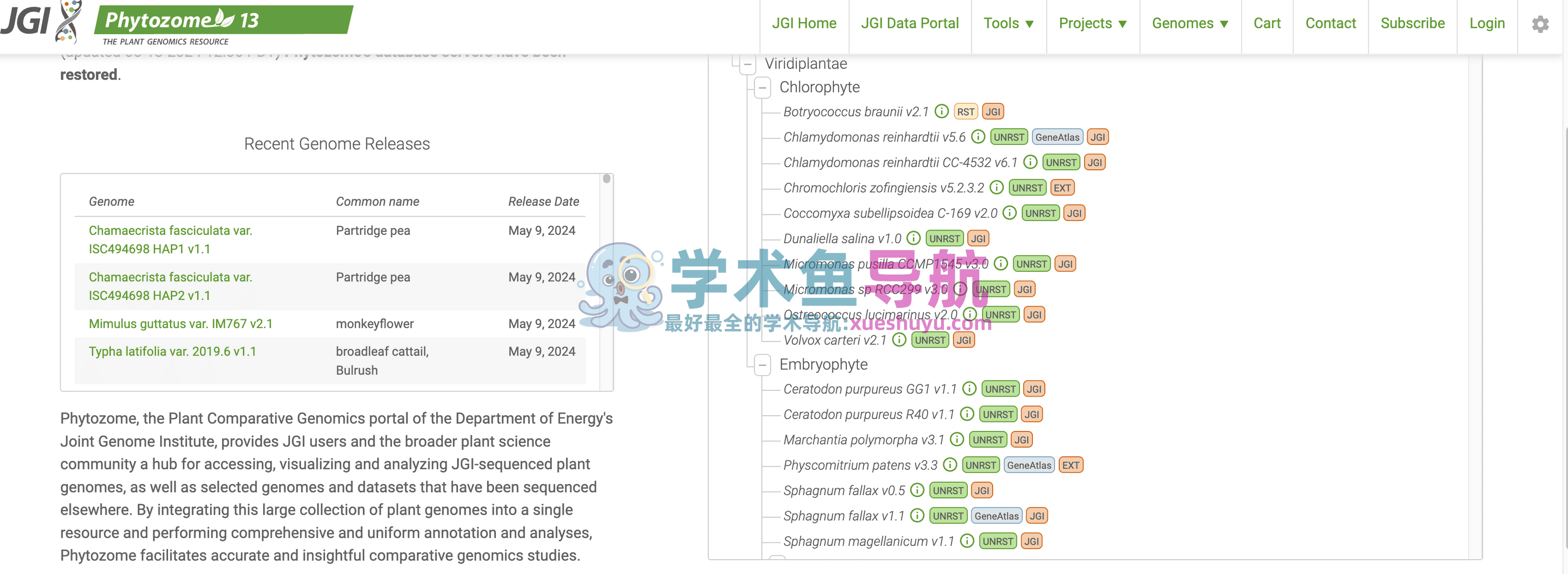Click RST badge beside Botryococcus braunii

pos(965,112)
